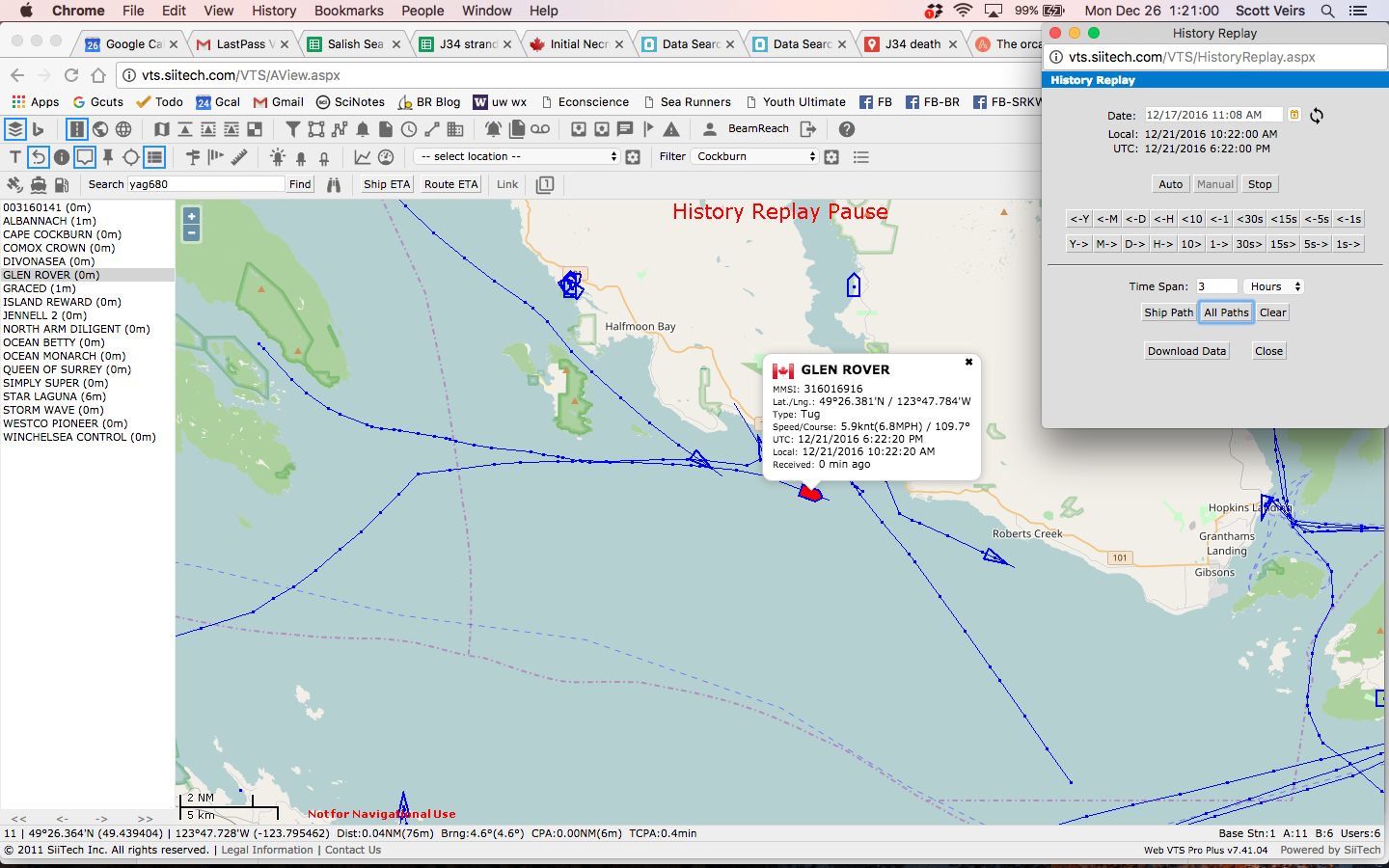Toggle the highlighted list view button
Image resolution: width=1389 pixels, height=868 pixels.
coord(154,157)
